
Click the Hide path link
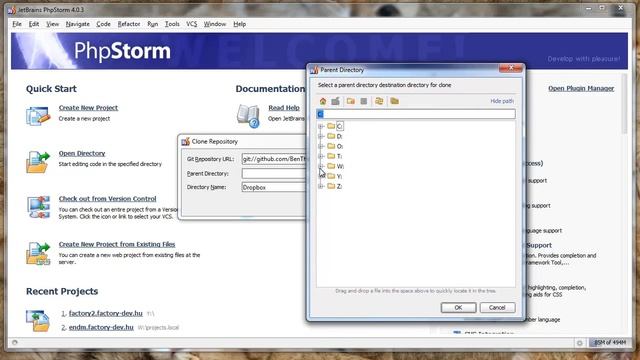pyautogui.click(x=502, y=101)
